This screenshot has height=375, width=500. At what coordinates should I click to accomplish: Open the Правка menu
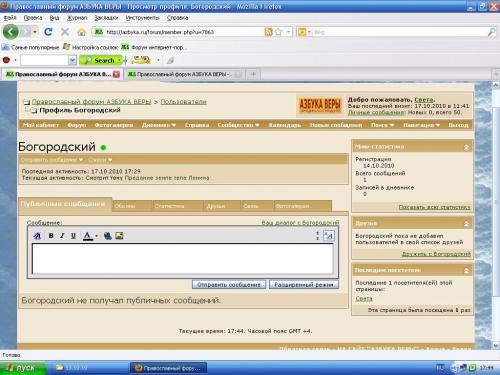click(33, 18)
